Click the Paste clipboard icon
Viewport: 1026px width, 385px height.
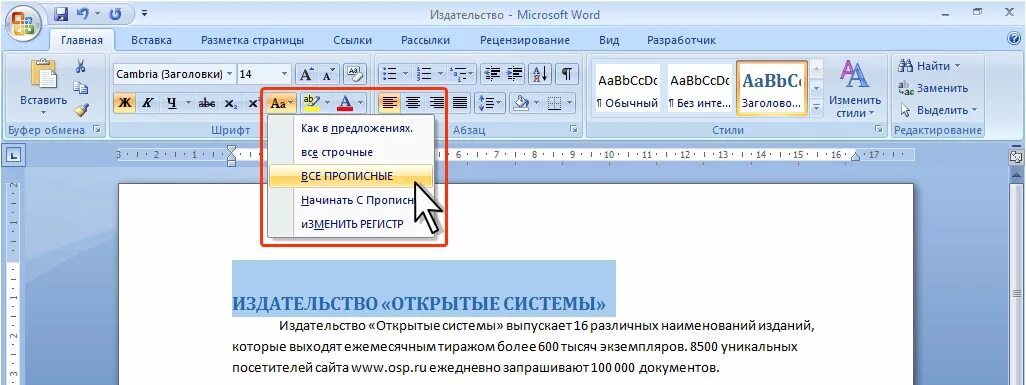43,74
